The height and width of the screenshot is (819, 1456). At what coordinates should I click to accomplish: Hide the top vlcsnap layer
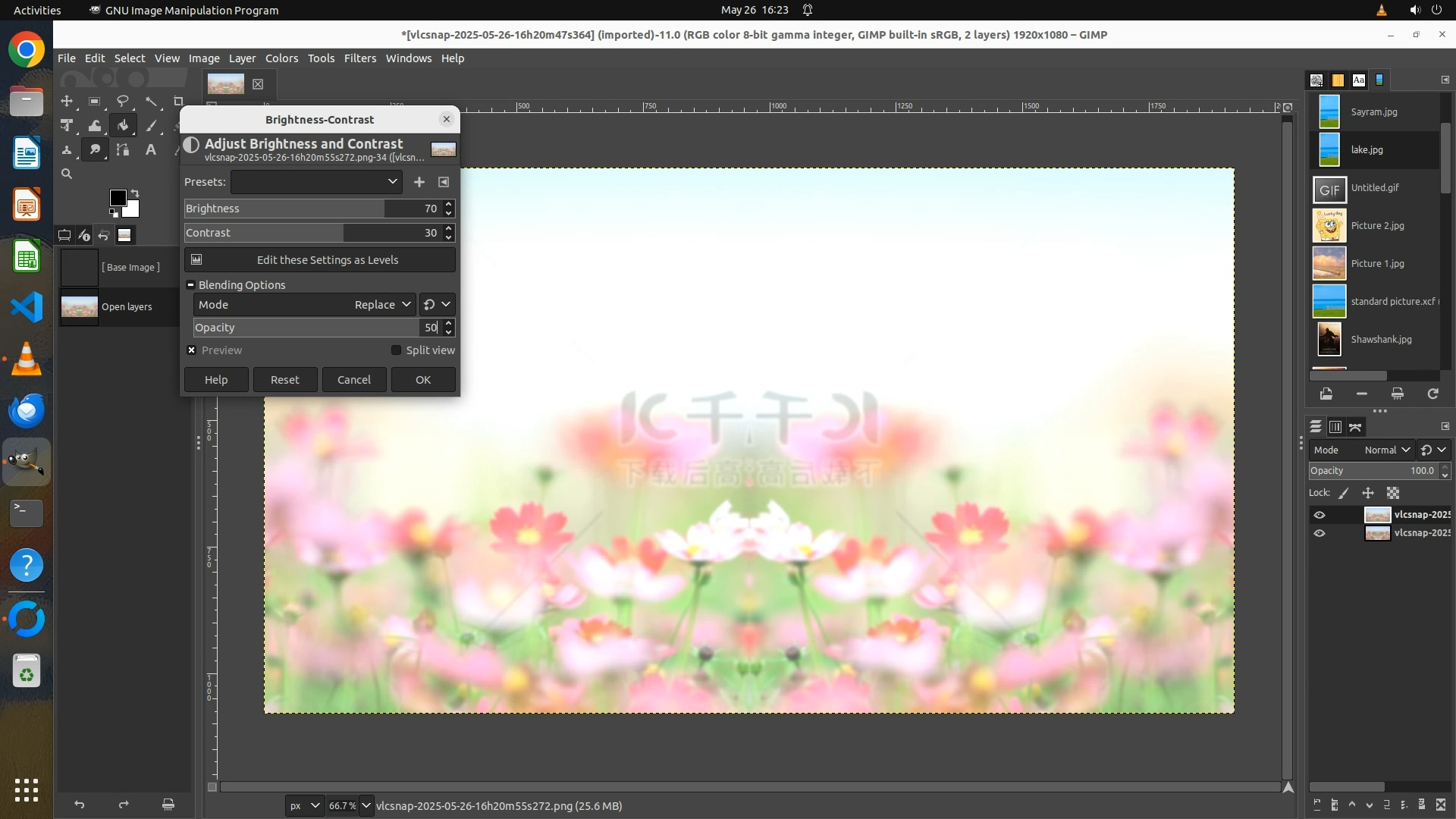tap(1319, 515)
